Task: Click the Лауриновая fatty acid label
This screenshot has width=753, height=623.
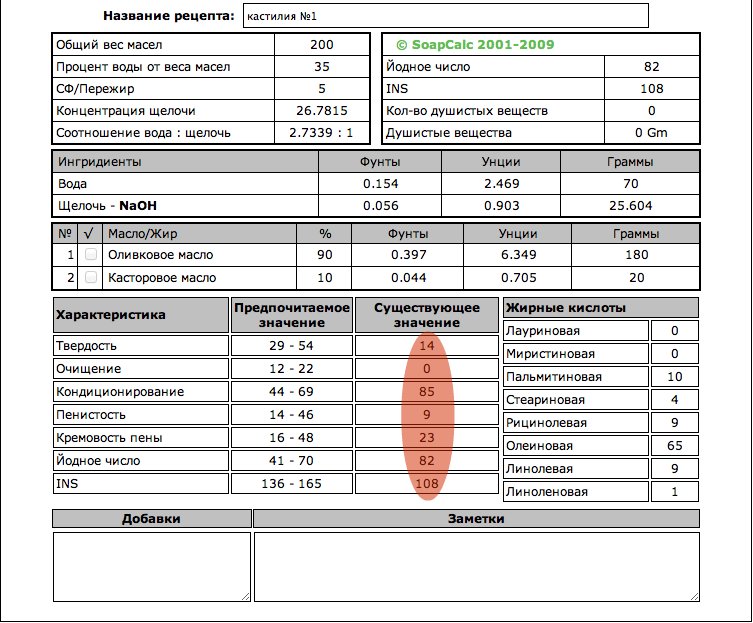Action: pos(543,331)
